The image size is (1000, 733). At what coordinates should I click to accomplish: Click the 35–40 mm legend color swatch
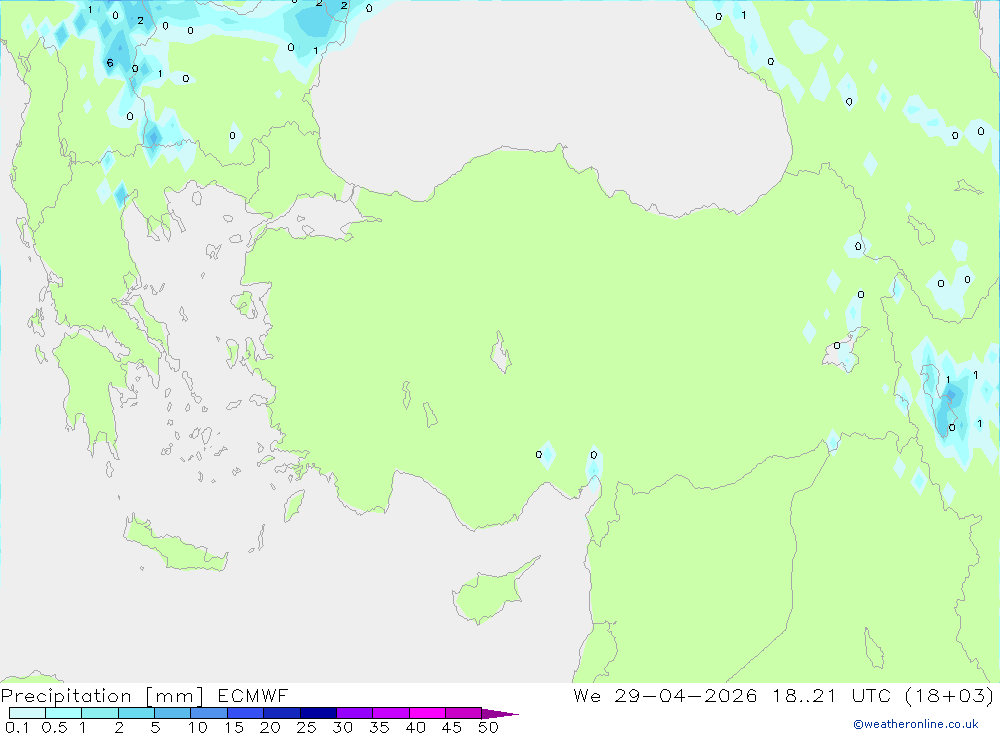[x=391, y=713]
